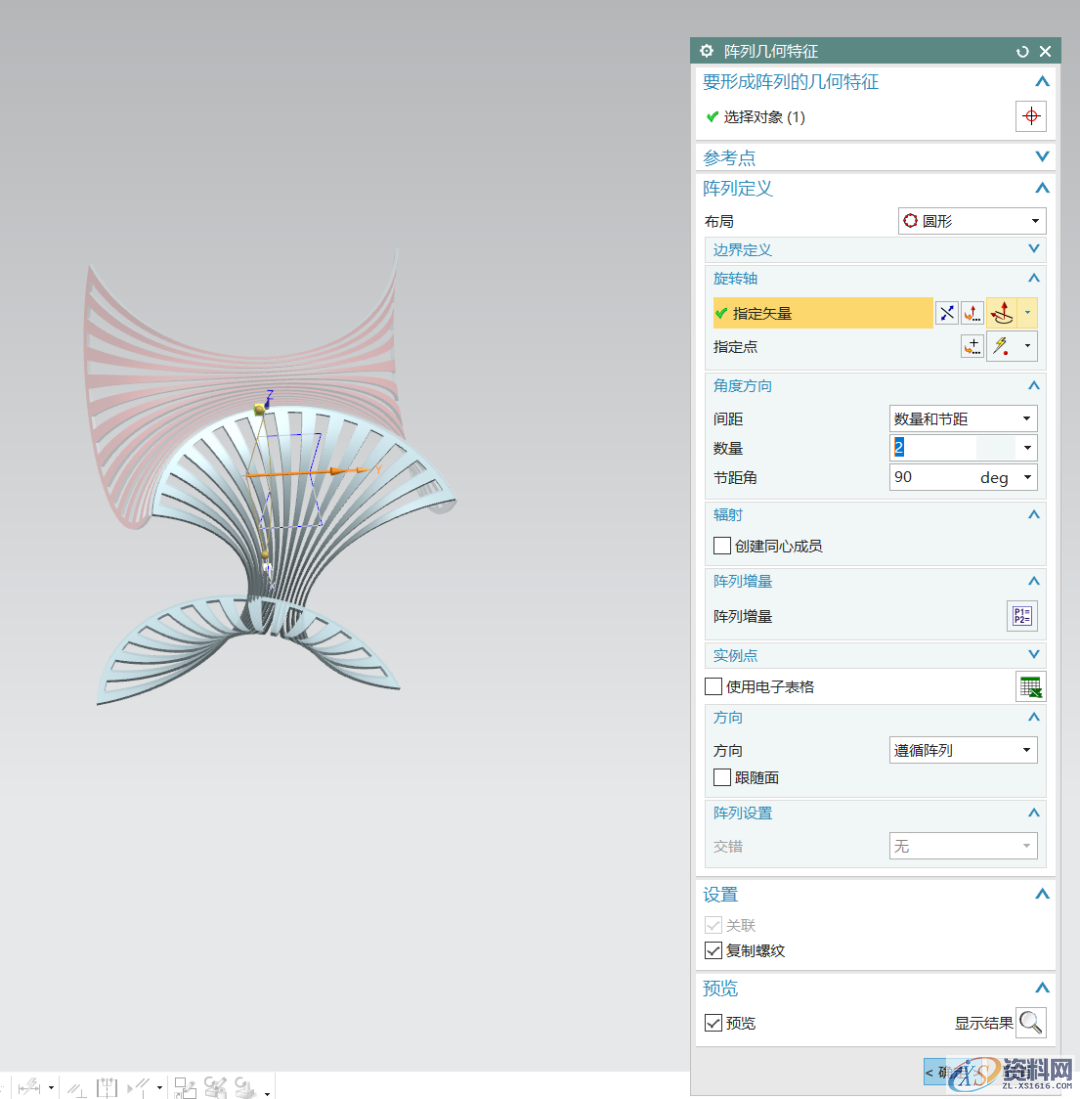Click the show result magnifier icon
Screen dimensions: 1080x1099
tap(1030, 1023)
